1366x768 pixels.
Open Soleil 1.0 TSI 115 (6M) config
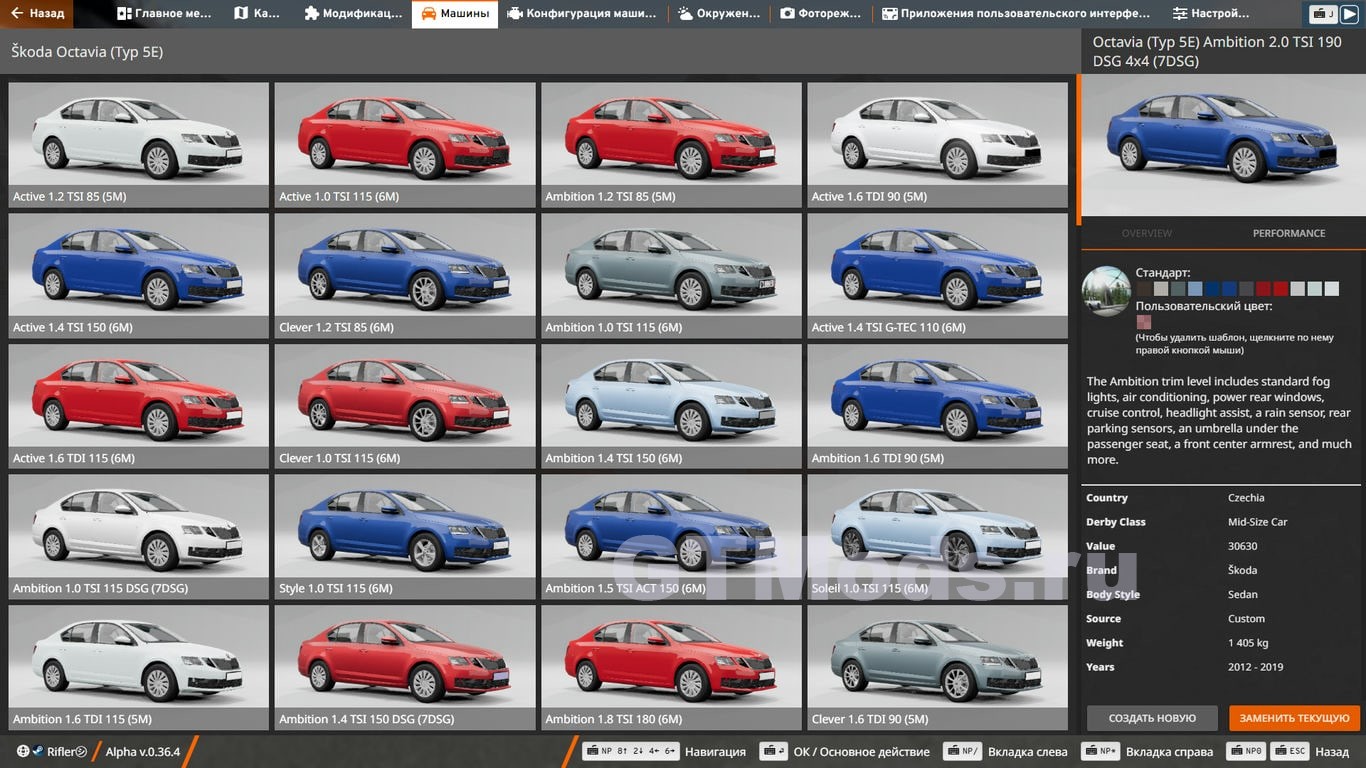(937, 536)
